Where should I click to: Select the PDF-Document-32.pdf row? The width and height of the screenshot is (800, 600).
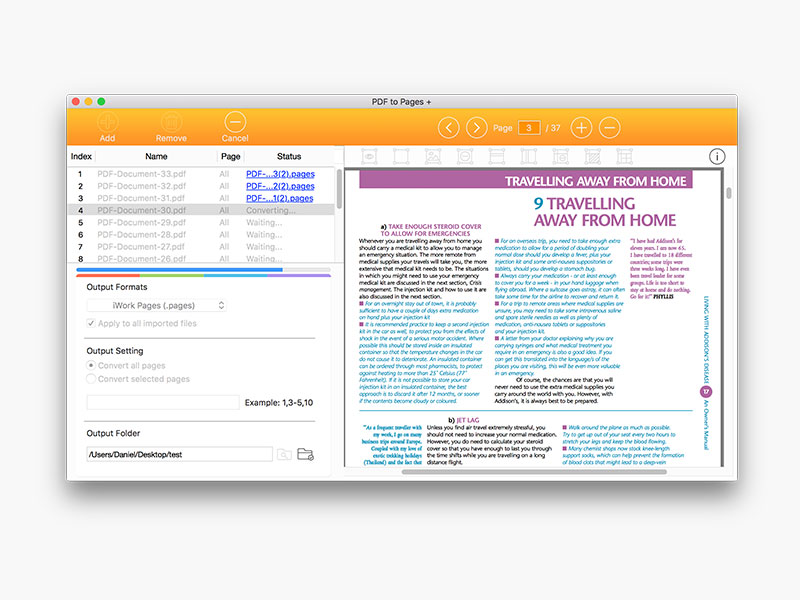point(202,186)
